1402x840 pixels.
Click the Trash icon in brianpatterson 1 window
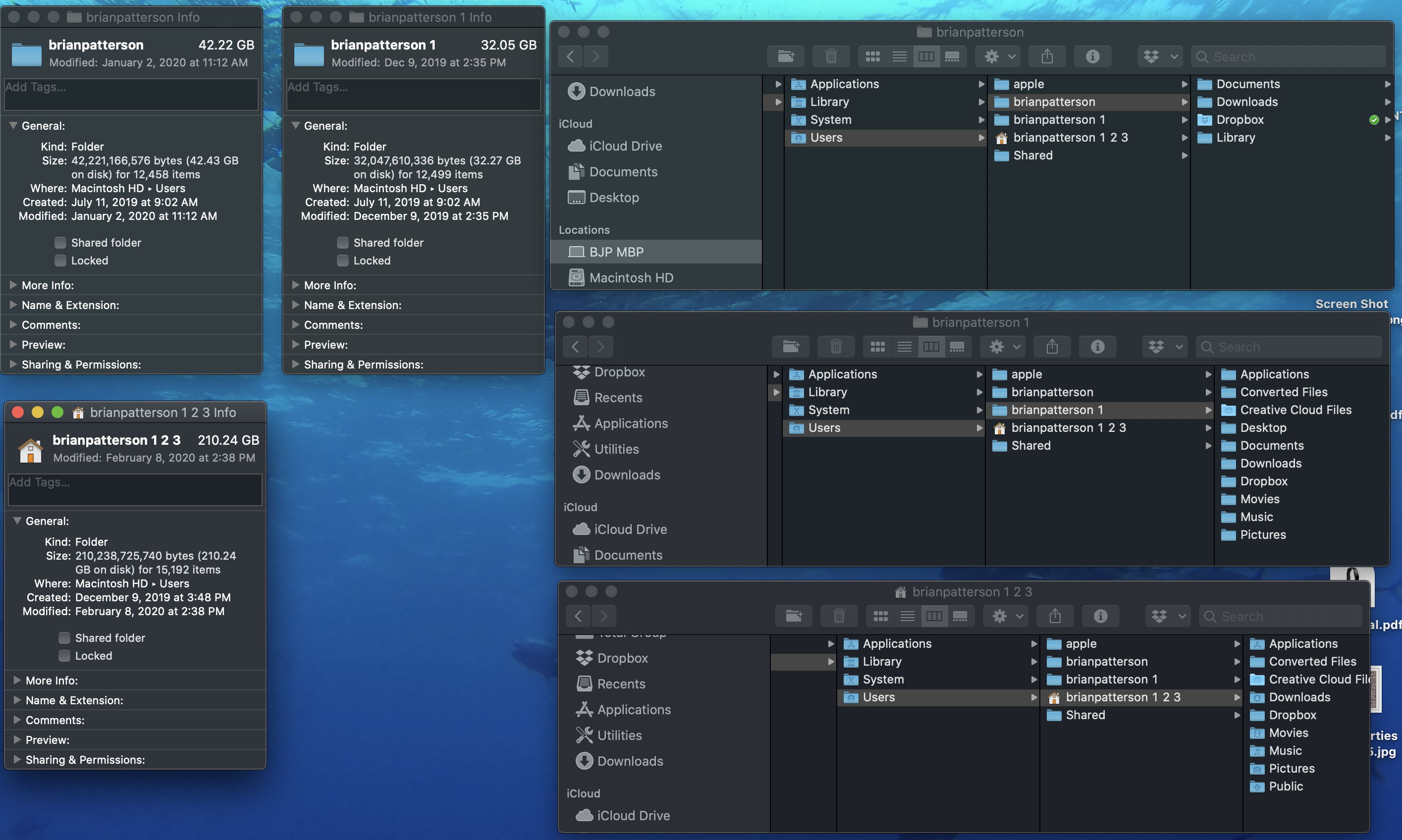[x=835, y=346]
